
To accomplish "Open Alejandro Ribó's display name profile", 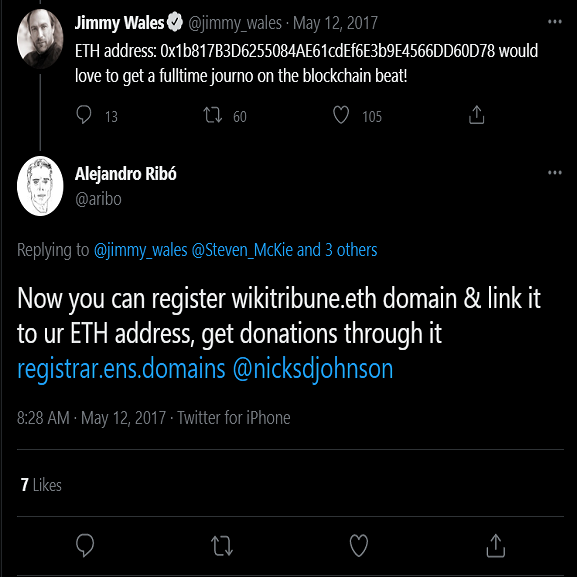I will click(x=125, y=174).
